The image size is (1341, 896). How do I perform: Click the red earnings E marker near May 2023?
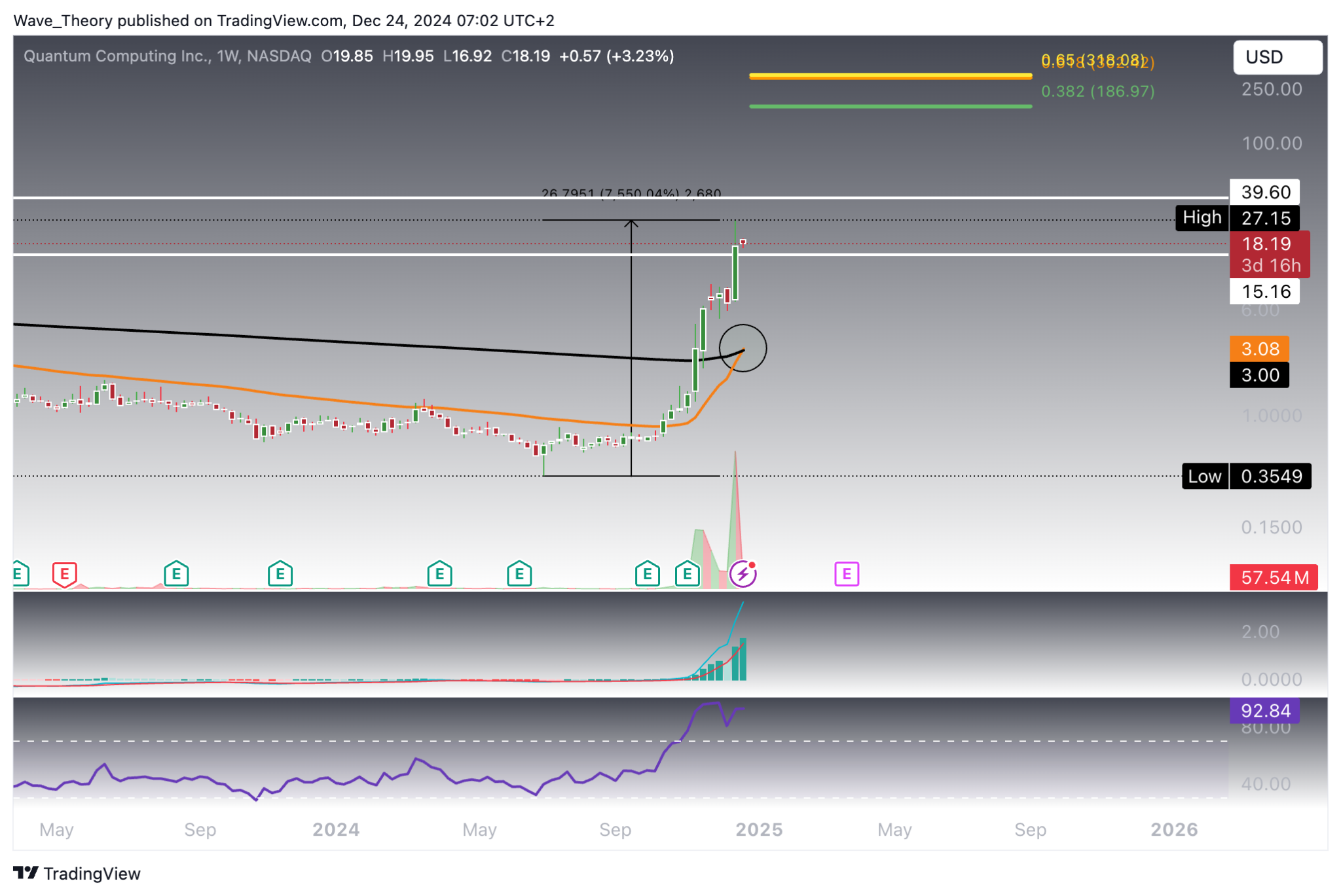tap(64, 574)
